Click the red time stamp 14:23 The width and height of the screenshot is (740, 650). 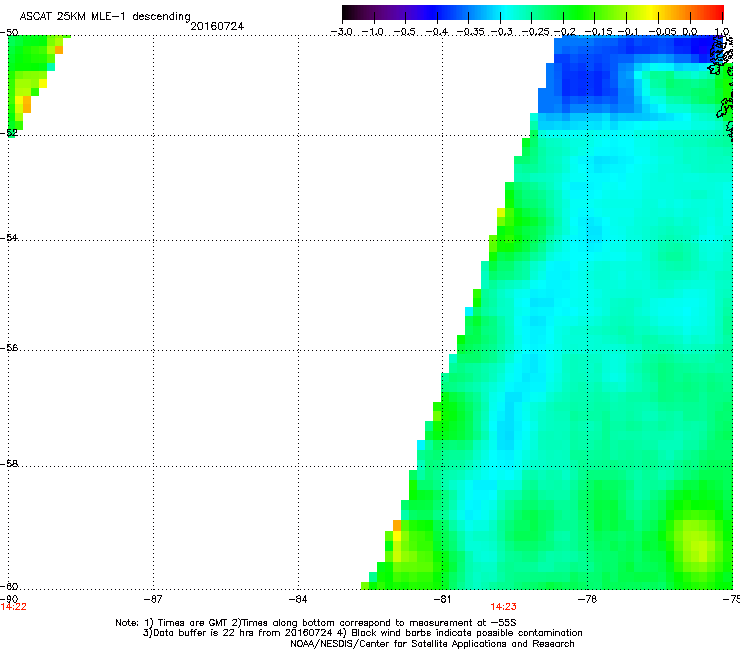503,607
